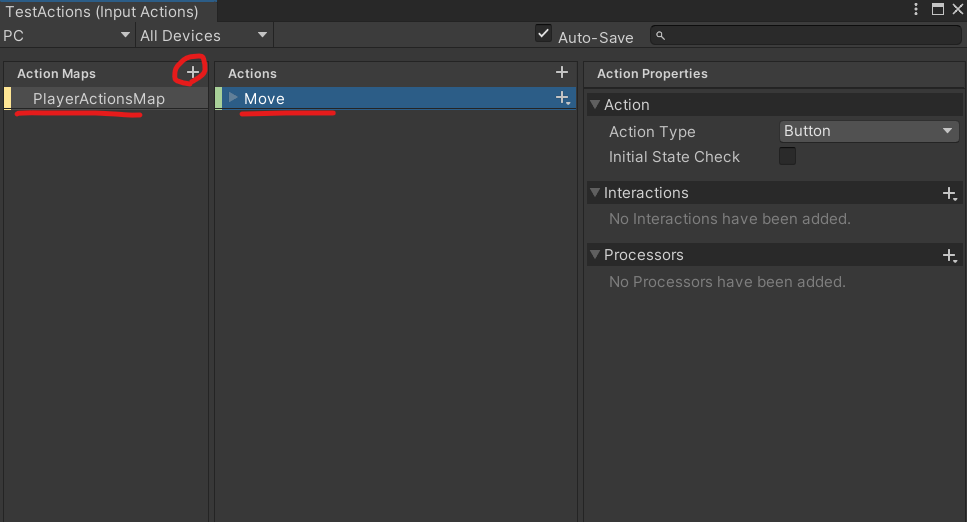Click 'No Interactions have been added.' text
967x522 pixels.
click(x=730, y=219)
